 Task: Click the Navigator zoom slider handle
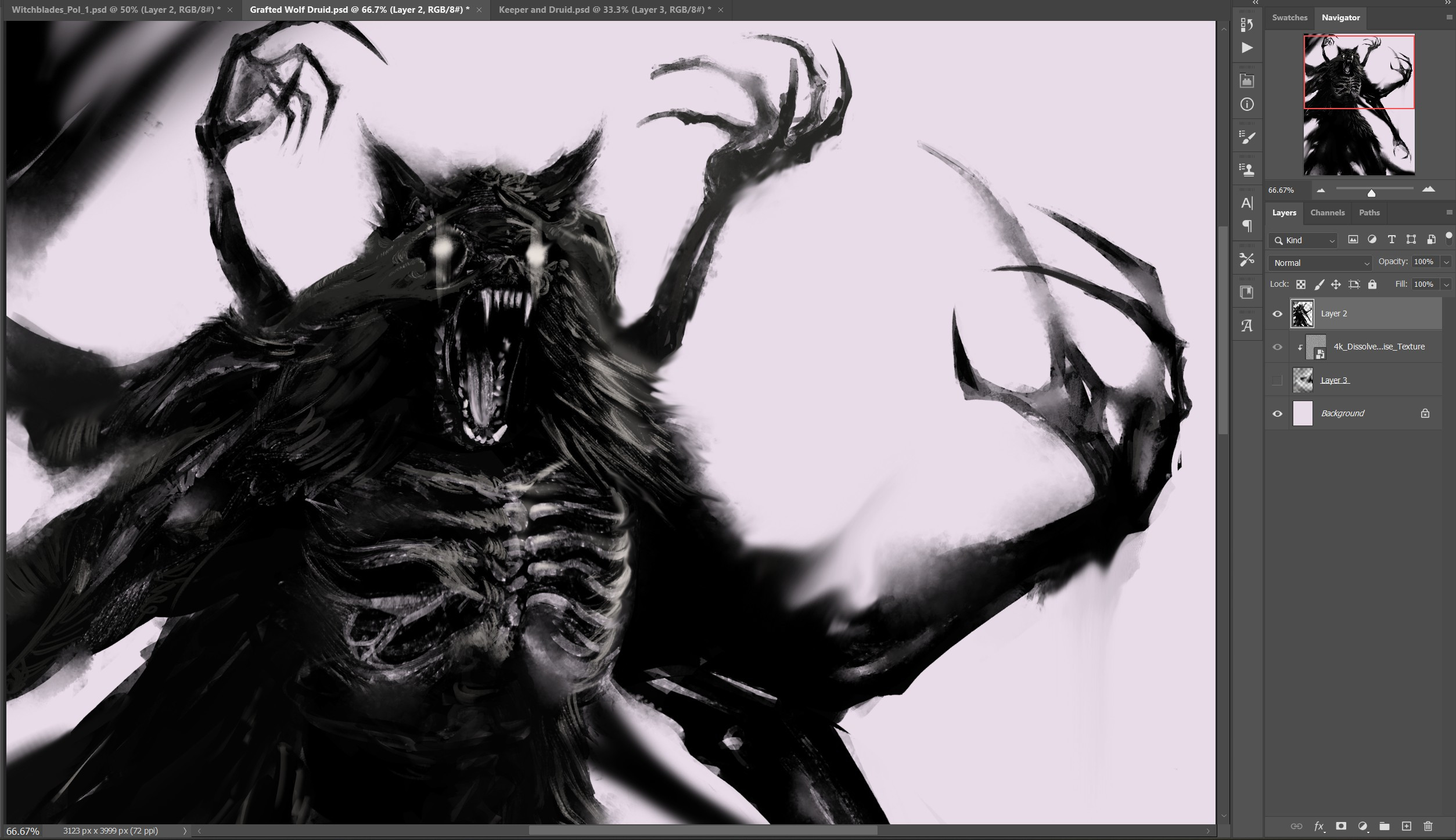pyautogui.click(x=1371, y=193)
